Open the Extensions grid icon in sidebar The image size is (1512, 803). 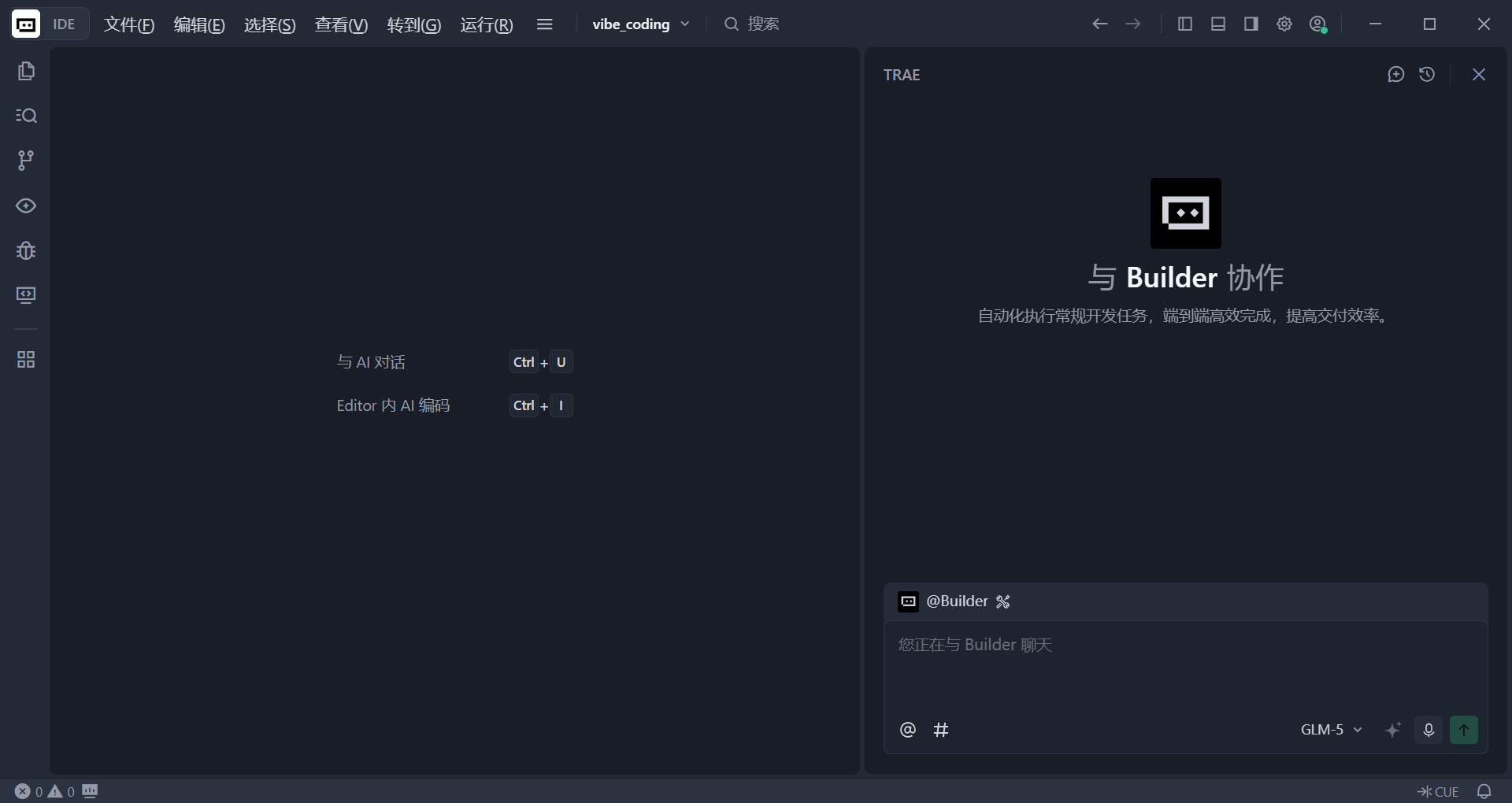click(26, 360)
